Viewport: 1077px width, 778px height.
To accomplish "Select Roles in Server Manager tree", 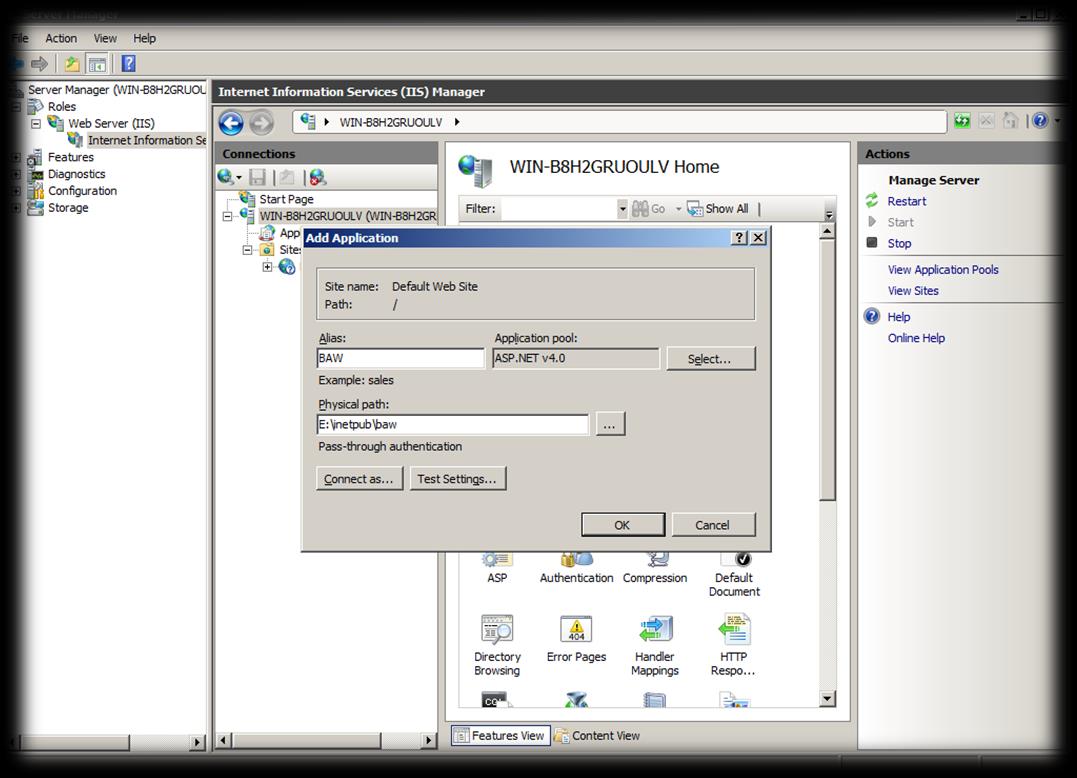I will [x=62, y=106].
